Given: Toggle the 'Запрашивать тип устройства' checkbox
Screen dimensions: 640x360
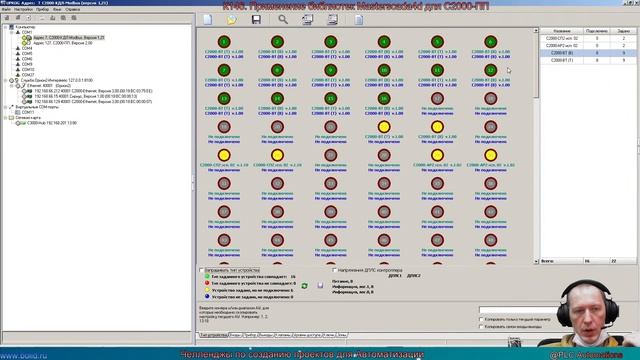Looking at the screenshot, I should click(202, 270).
